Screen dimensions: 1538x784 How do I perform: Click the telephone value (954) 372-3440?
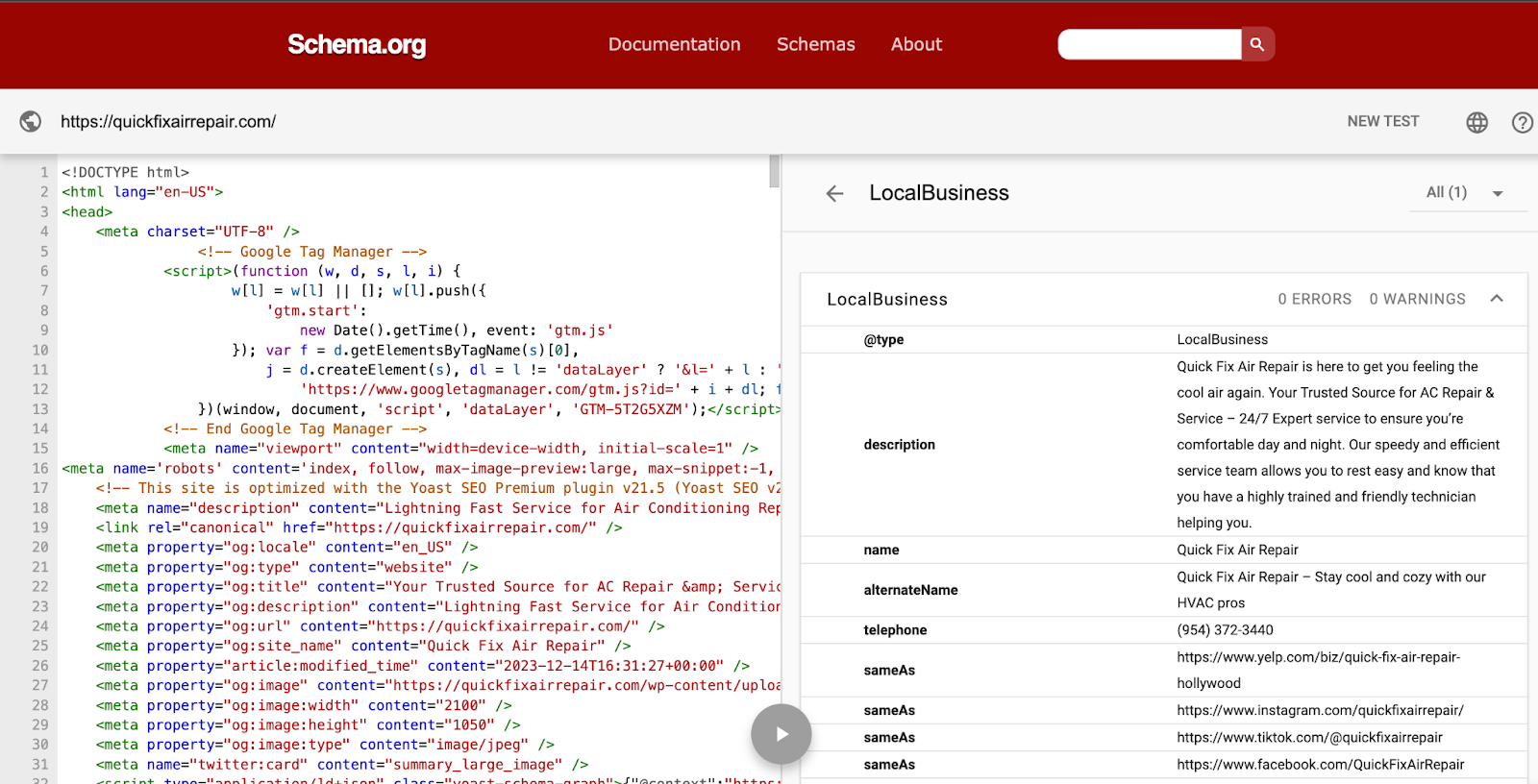(x=1225, y=630)
